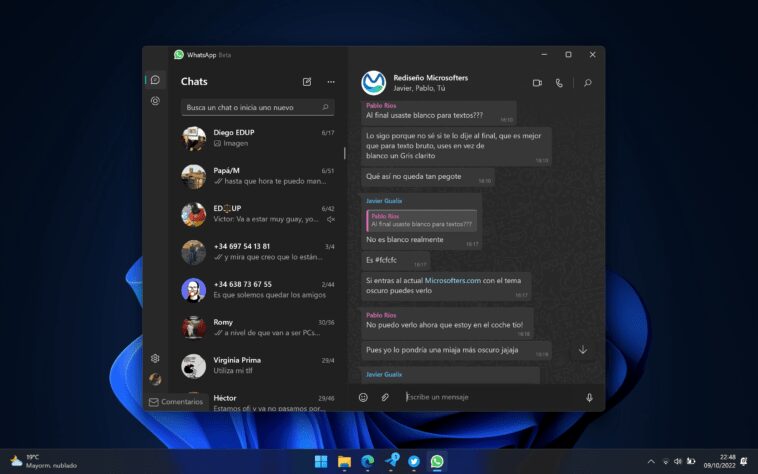Image resolution: width=758 pixels, height=474 pixels.
Task: Record a voice message with the microphone
Action: (589, 397)
